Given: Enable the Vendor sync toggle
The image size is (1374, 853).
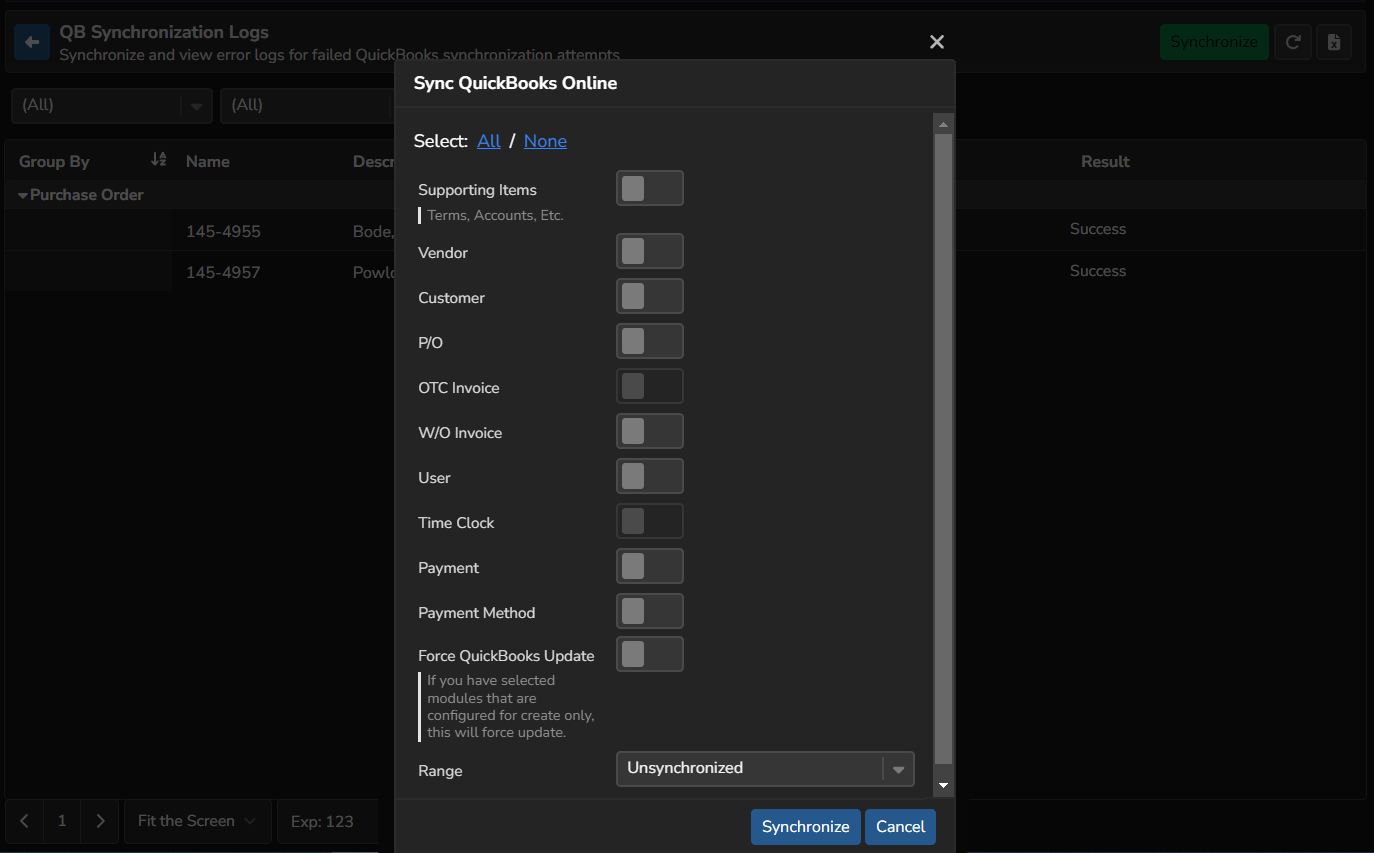Looking at the screenshot, I should [x=650, y=251].
